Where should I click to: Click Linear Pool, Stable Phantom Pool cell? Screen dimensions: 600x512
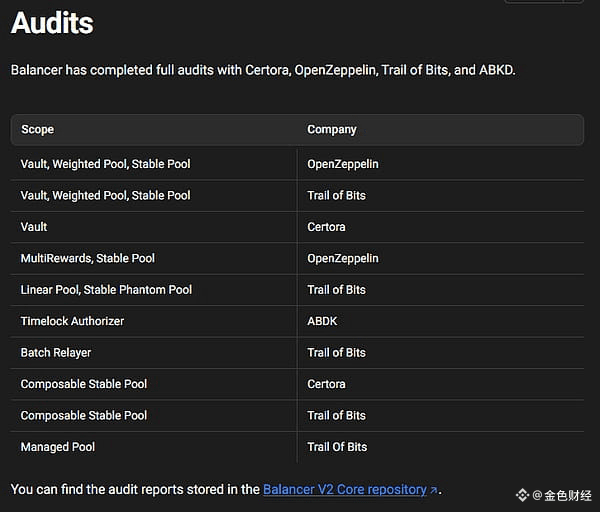(x=106, y=290)
